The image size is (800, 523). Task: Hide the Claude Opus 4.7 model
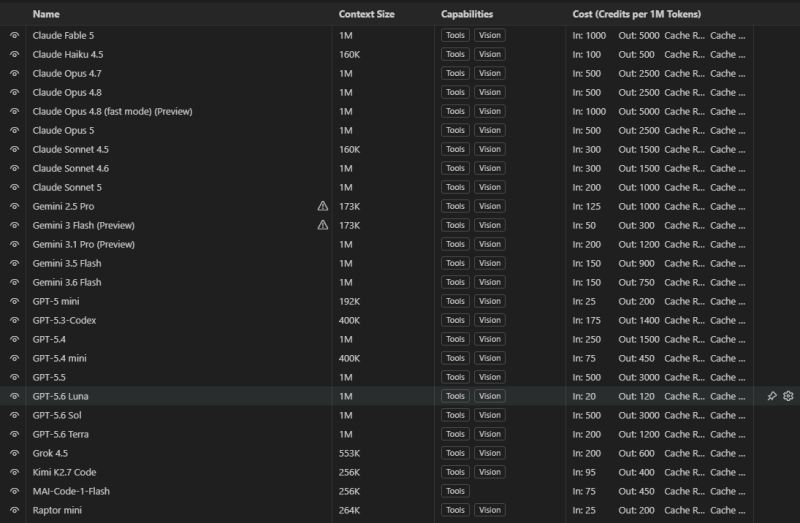pos(14,73)
